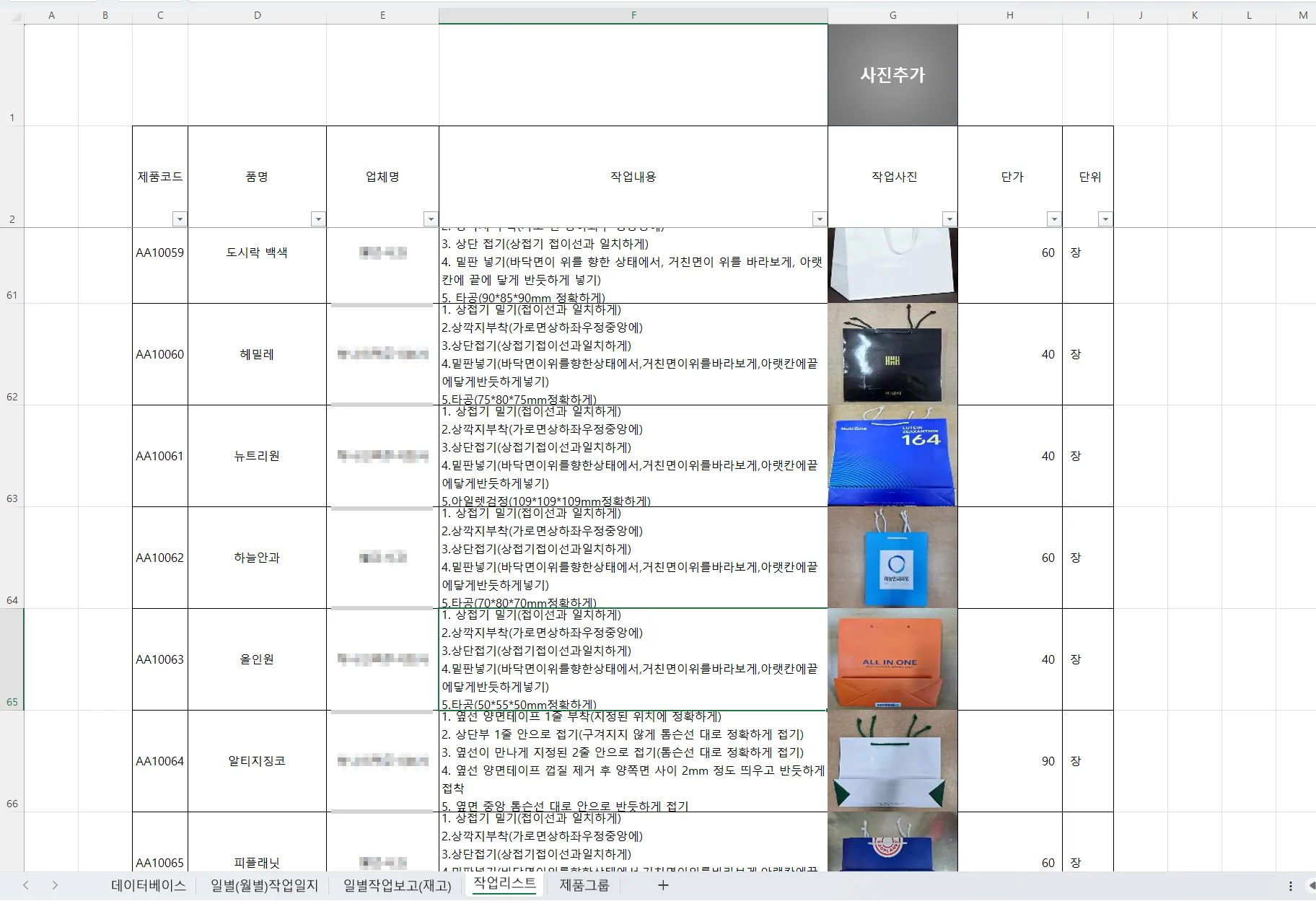Image resolution: width=1316 pixels, height=901 pixels.
Task: Select the 올인원 work description cell
Action: [x=633, y=659]
